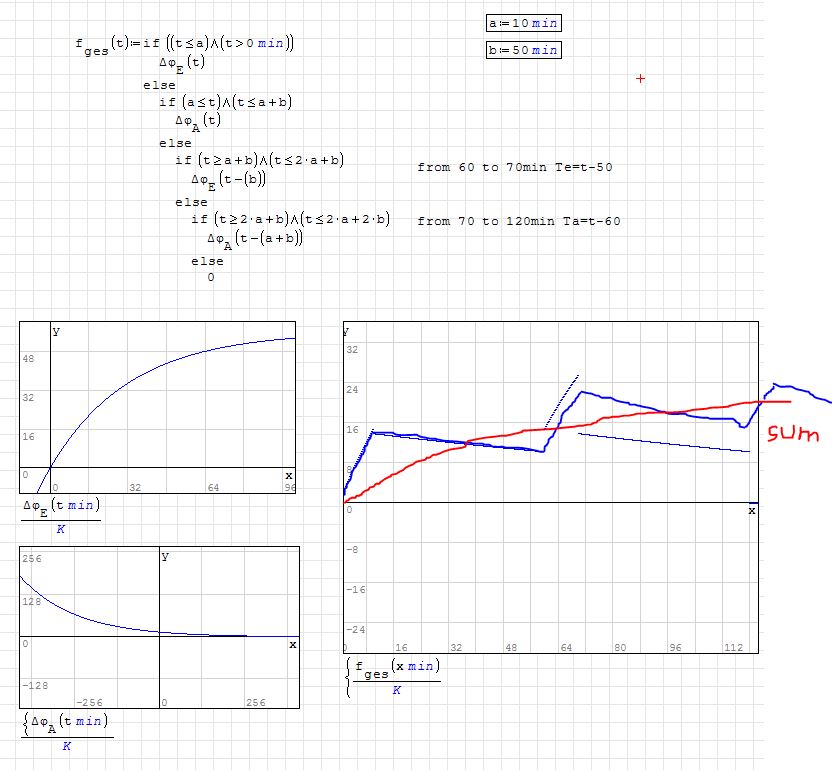Screen dimensions: 832x770
Task: Click the red crosshair cursor marker
Action: [640, 78]
